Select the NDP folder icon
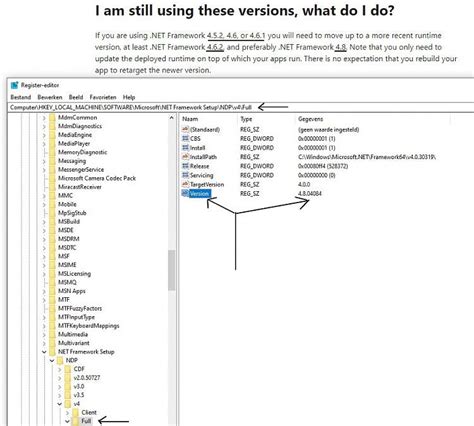This screenshot has height=426, width=474. click(x=60, y=360)
